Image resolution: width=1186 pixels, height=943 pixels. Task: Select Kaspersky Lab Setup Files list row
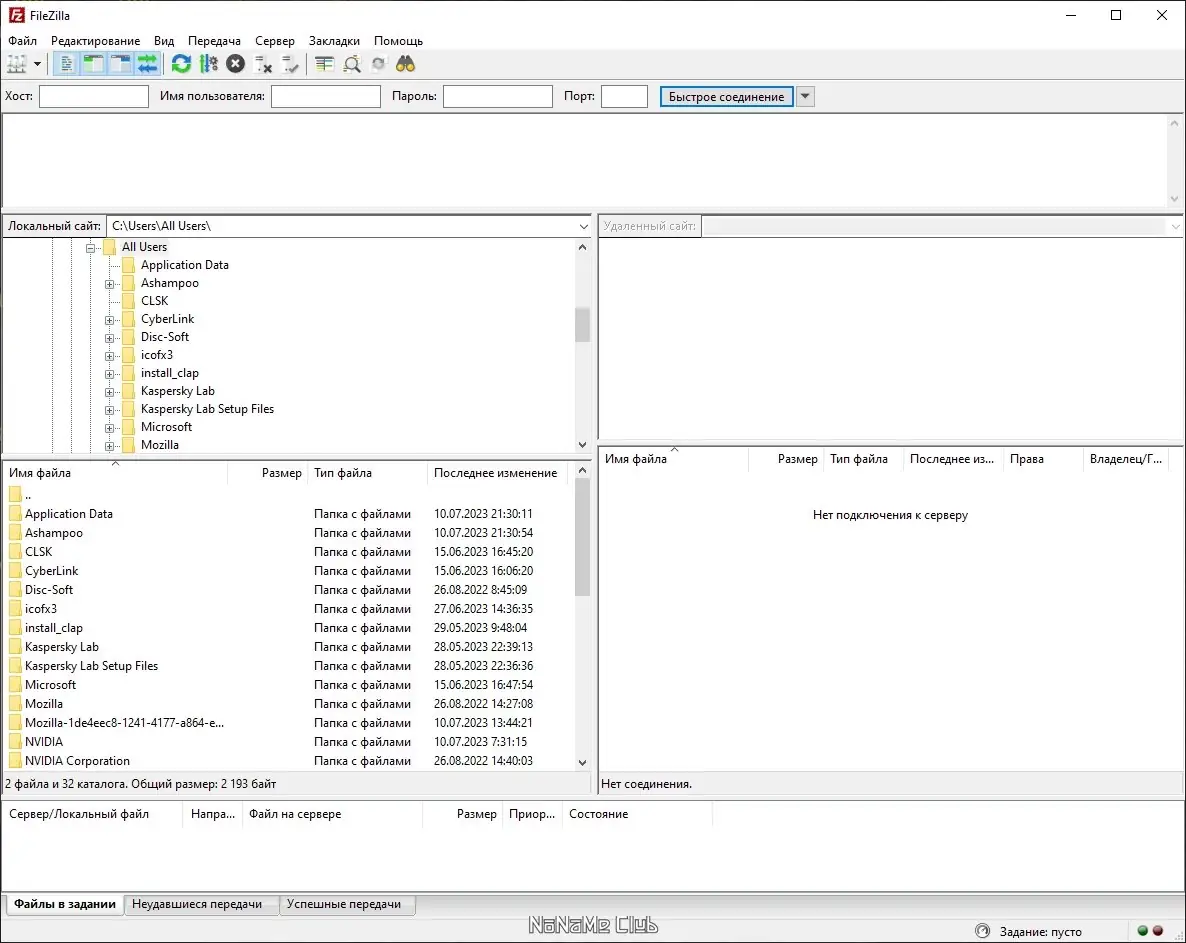pos(287,666)
